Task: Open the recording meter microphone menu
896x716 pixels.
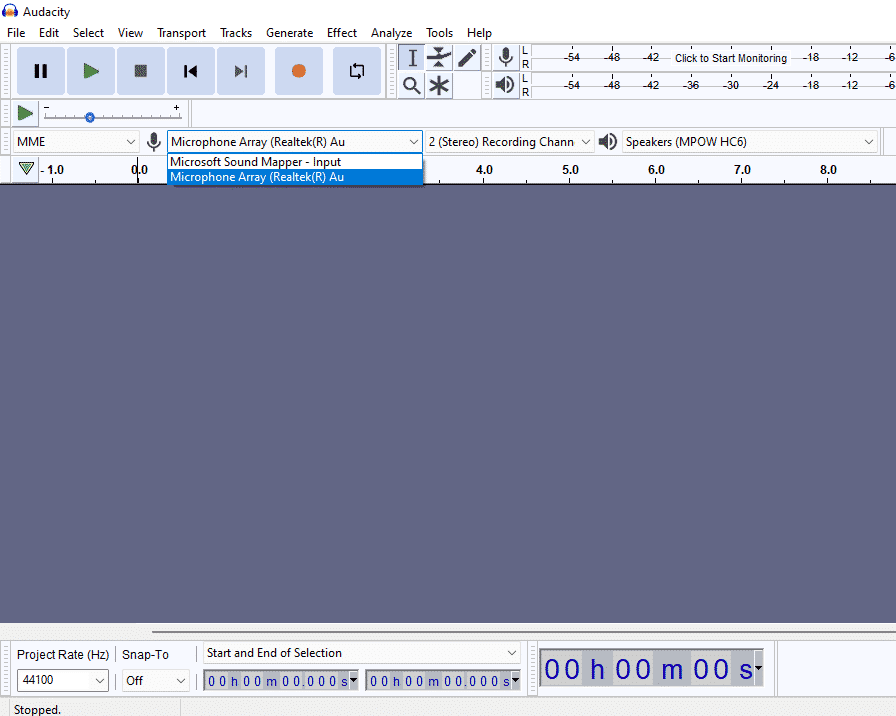Action: [505, 57]
